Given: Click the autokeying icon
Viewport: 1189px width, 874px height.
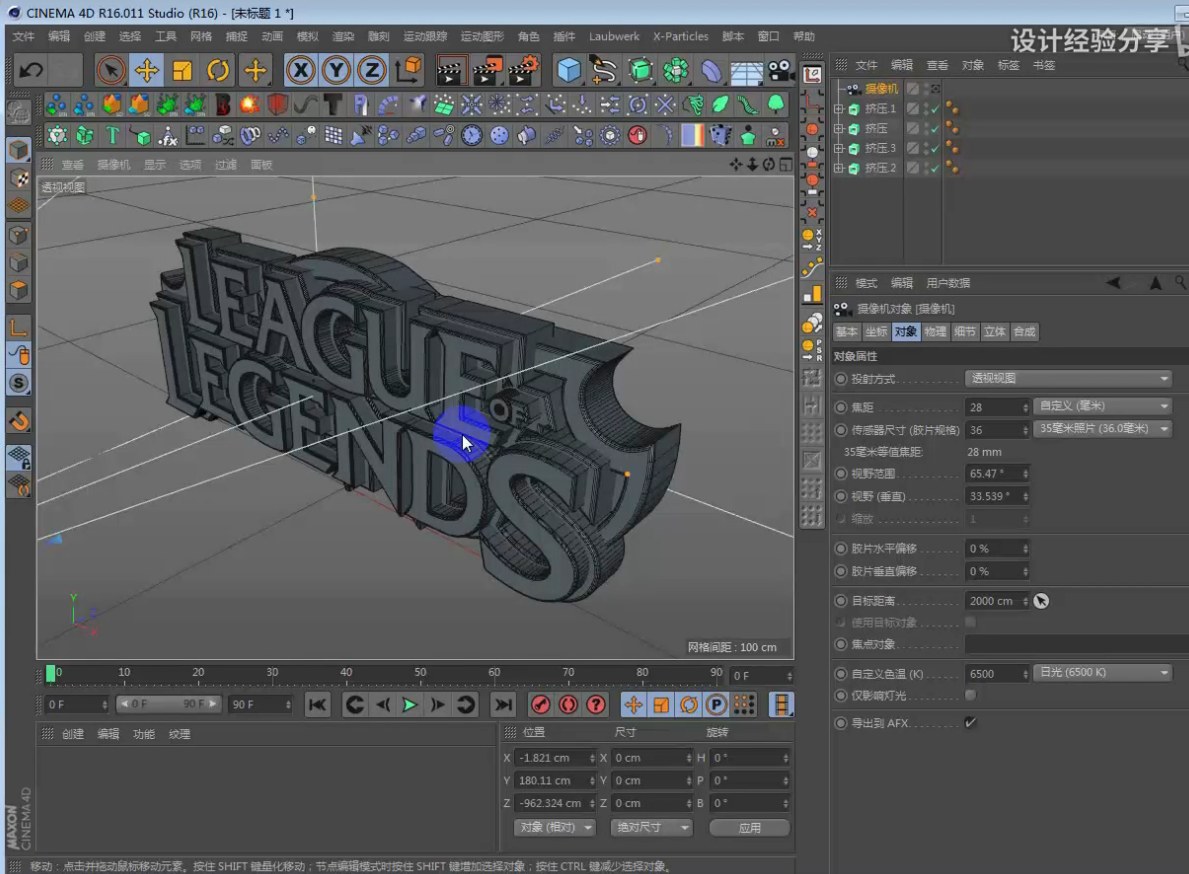Looking at the screenshot, I should click(568, 705).
